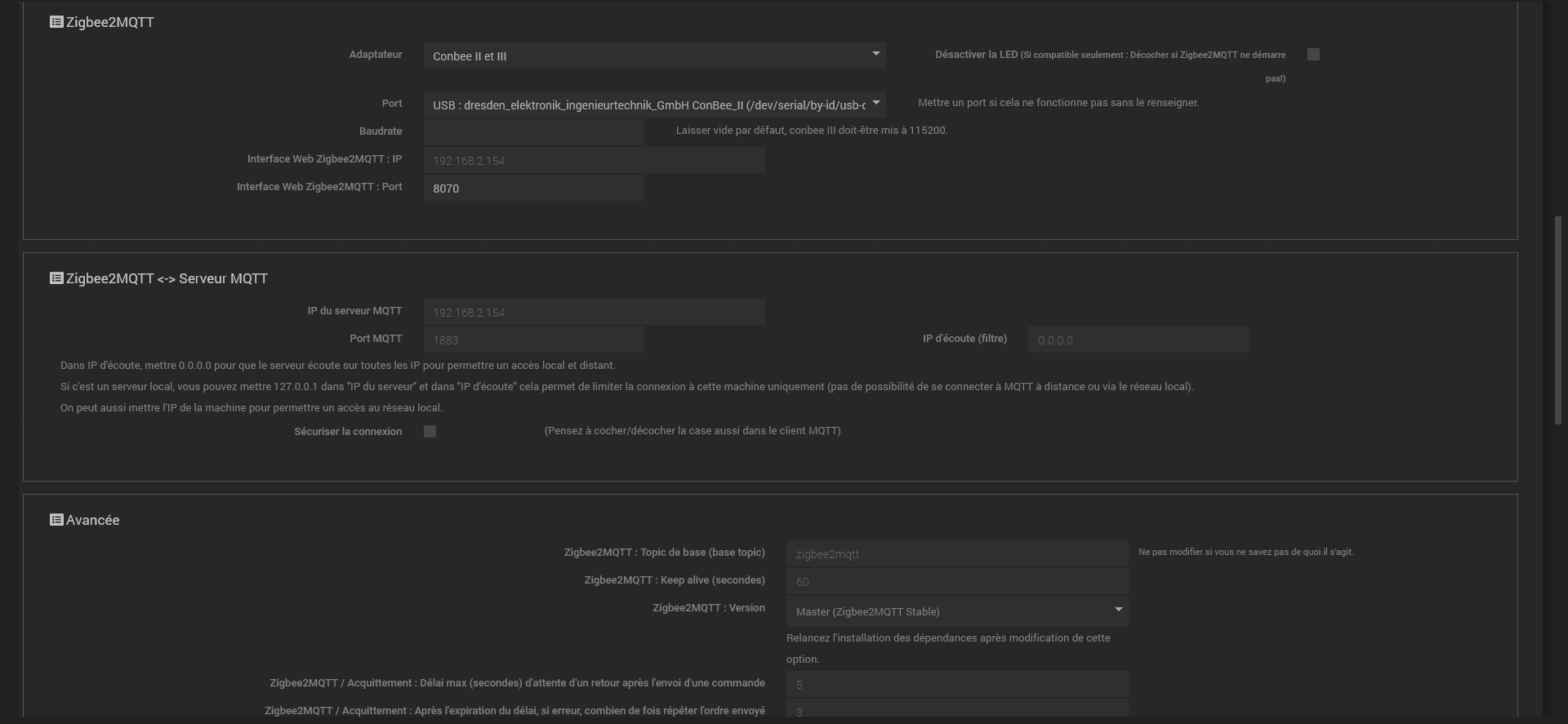Click the 'Ne pas modifier si vous ne savez pas' warning
The image size is (1568, 724).
pos(1246,553)
